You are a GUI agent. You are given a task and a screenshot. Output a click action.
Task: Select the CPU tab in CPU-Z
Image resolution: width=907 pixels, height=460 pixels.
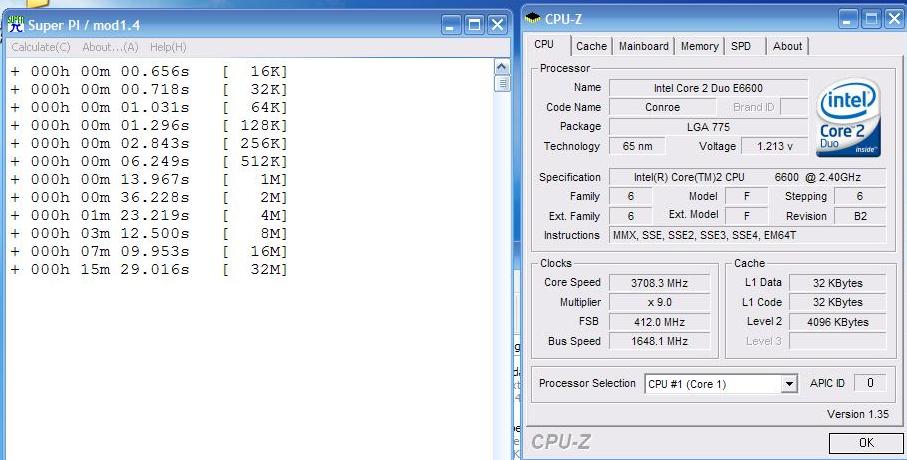(544, 45)
